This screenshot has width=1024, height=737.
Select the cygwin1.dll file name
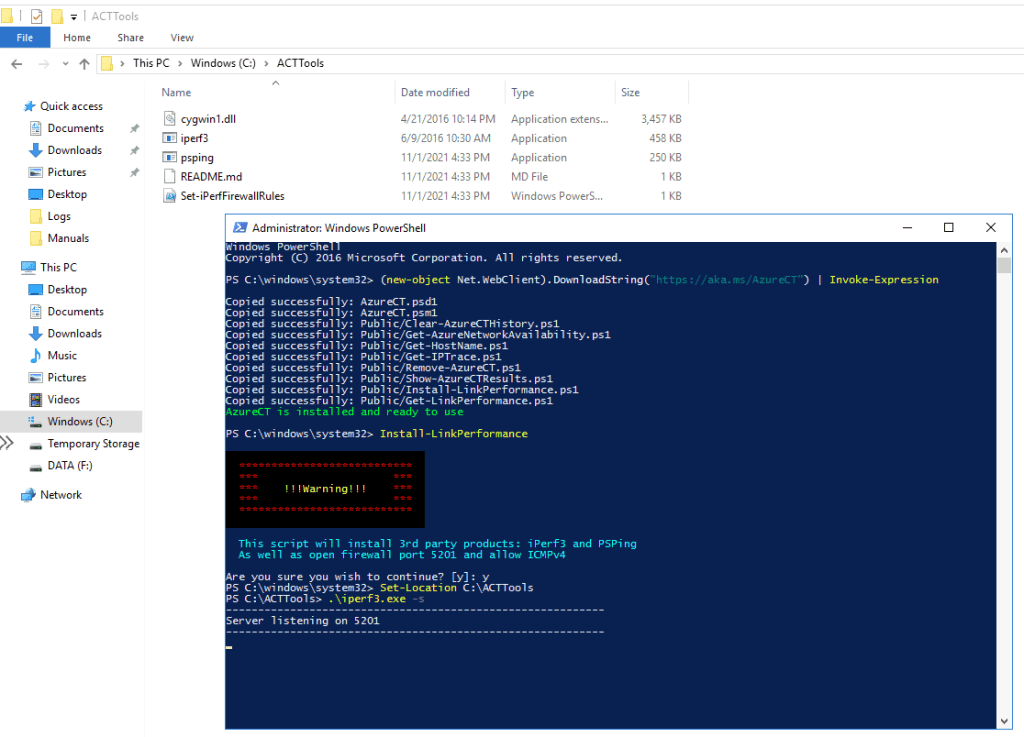coord(208,119)
